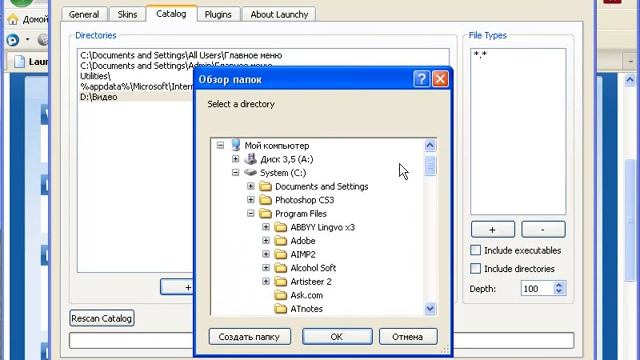Click the Ask.com folder icon
Screen dimensions: 640x360
click(x=281, y=295)
